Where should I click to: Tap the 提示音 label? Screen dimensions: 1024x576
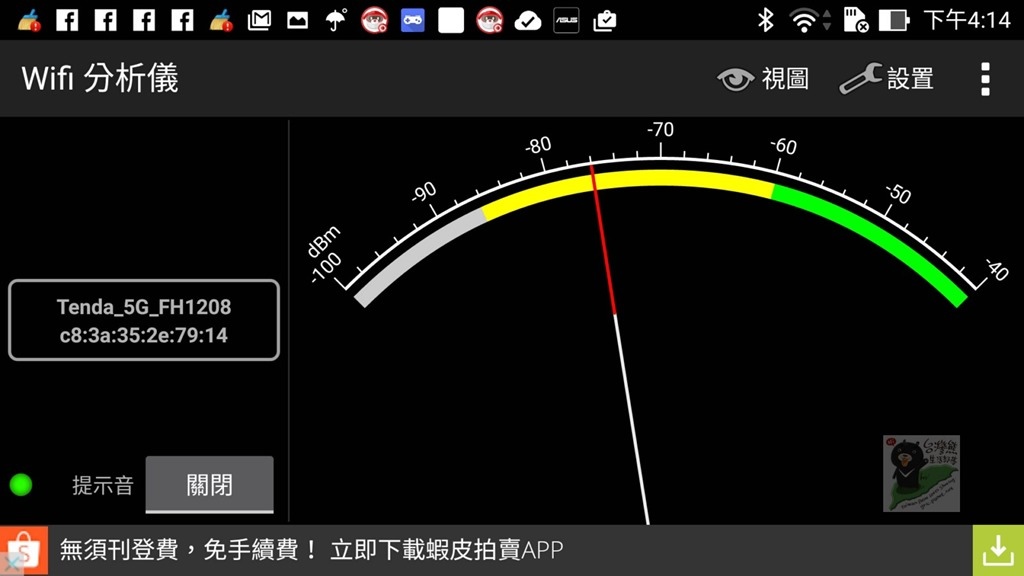point(103,485)
